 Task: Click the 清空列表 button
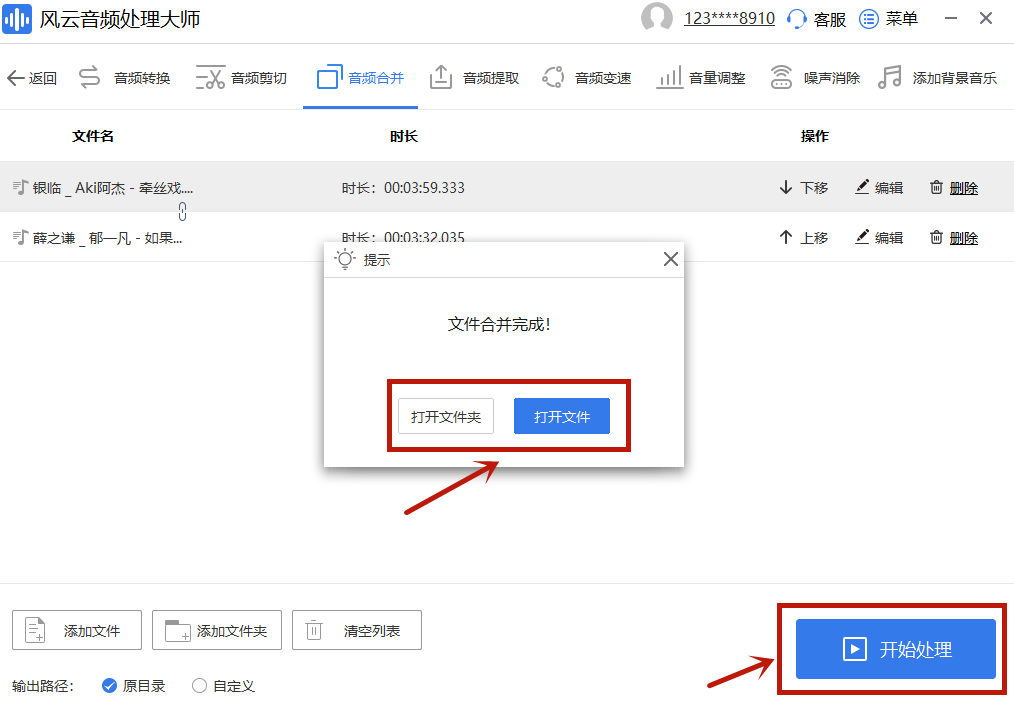tap(357, 630)
